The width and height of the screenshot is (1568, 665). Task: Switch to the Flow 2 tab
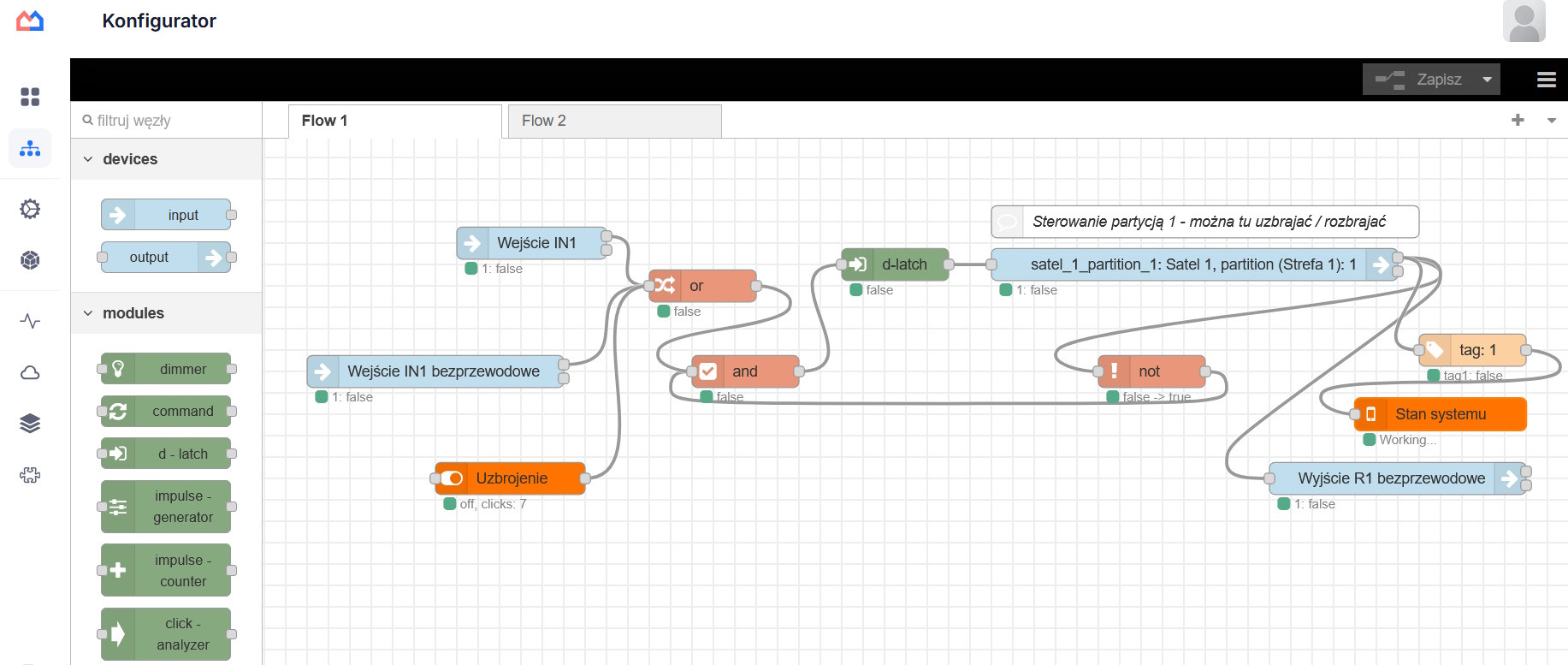615,121
